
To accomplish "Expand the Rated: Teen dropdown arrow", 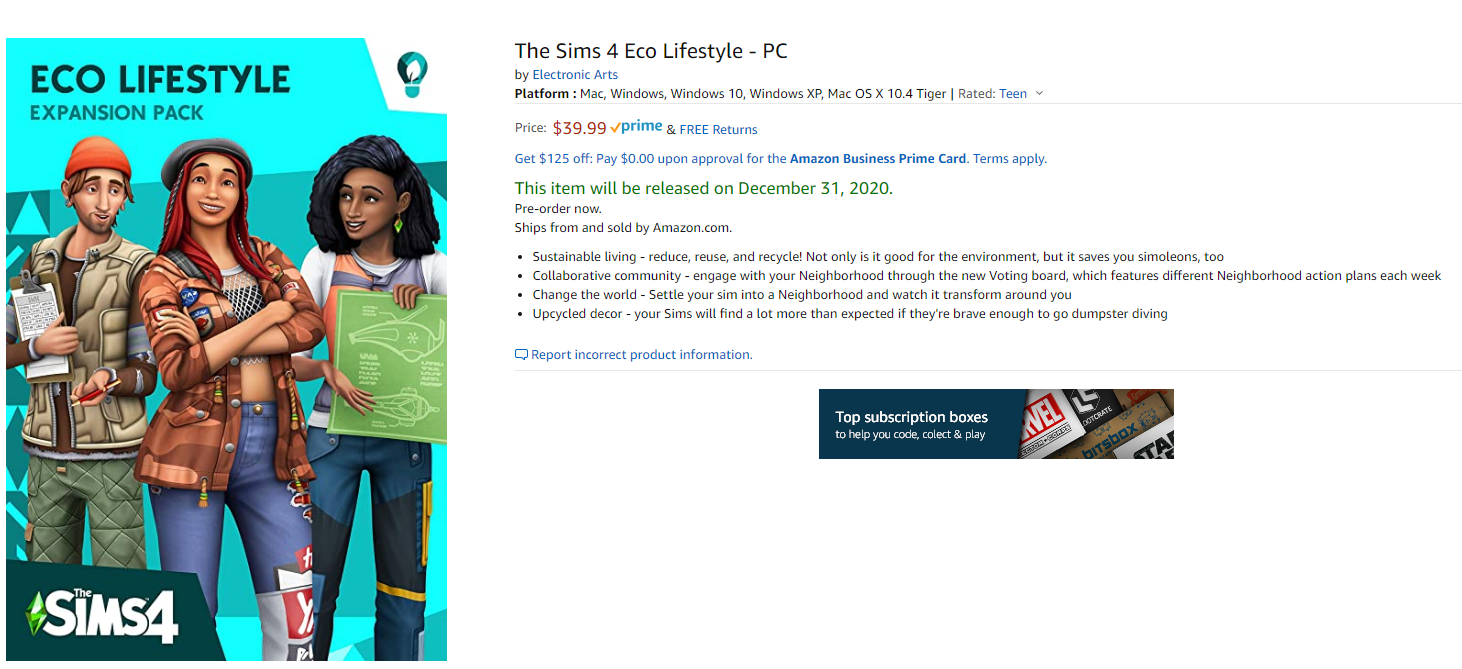I will [x=1039, y=93].
